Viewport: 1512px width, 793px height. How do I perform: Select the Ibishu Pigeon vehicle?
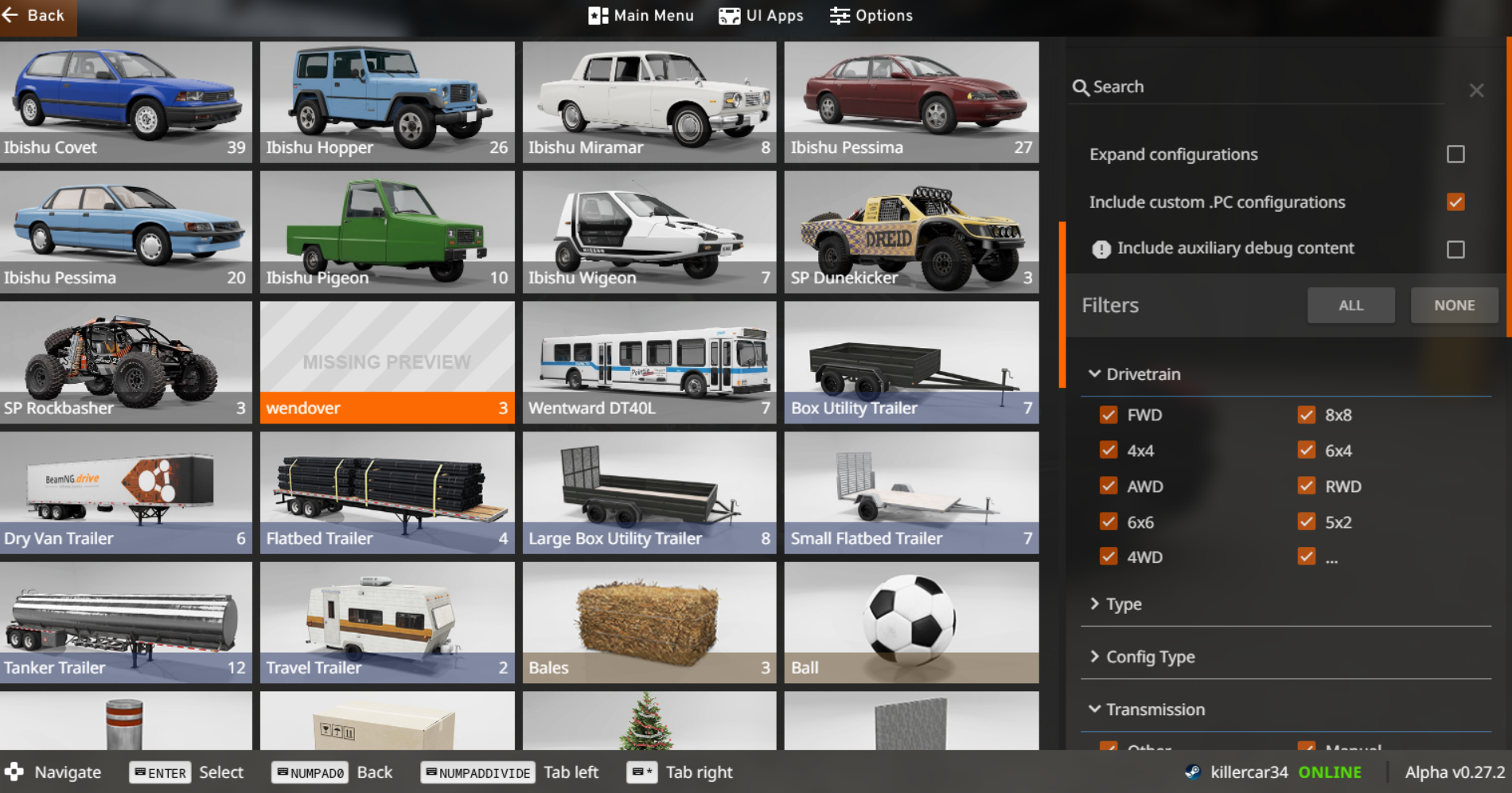pyautogui.click(x=387, y=232)
